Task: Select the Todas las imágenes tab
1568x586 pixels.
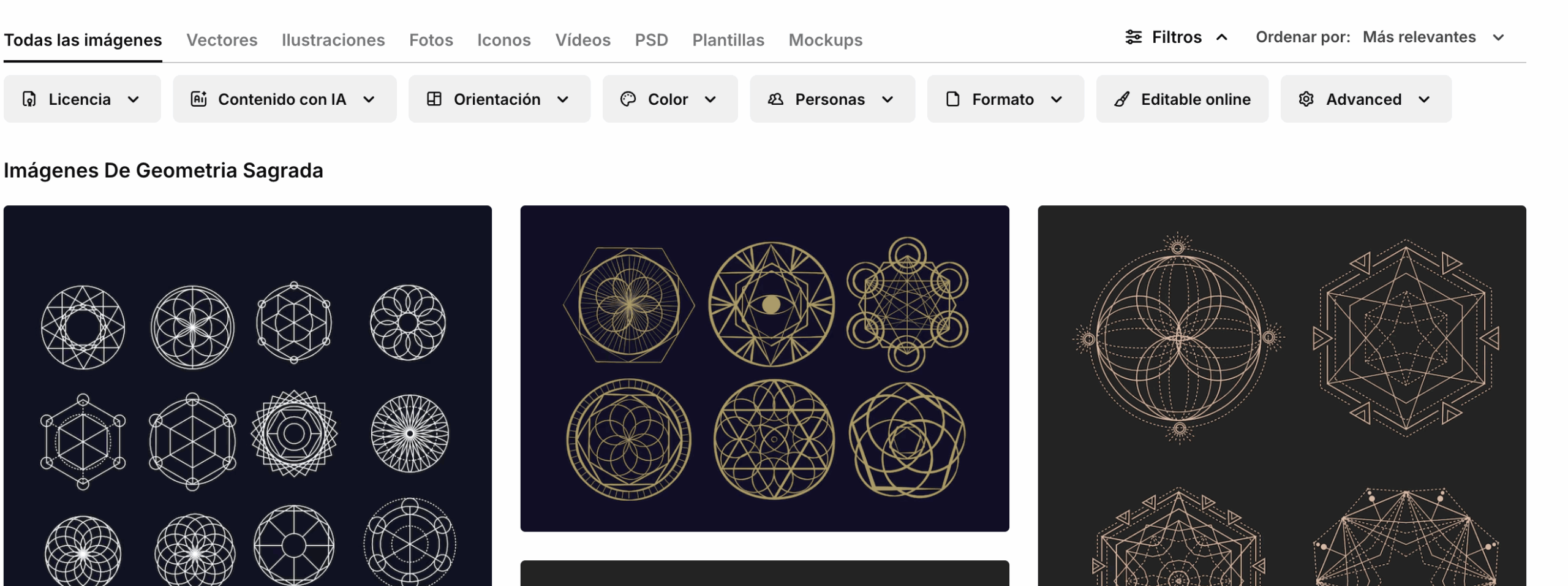Action: (x=83, y=40)
